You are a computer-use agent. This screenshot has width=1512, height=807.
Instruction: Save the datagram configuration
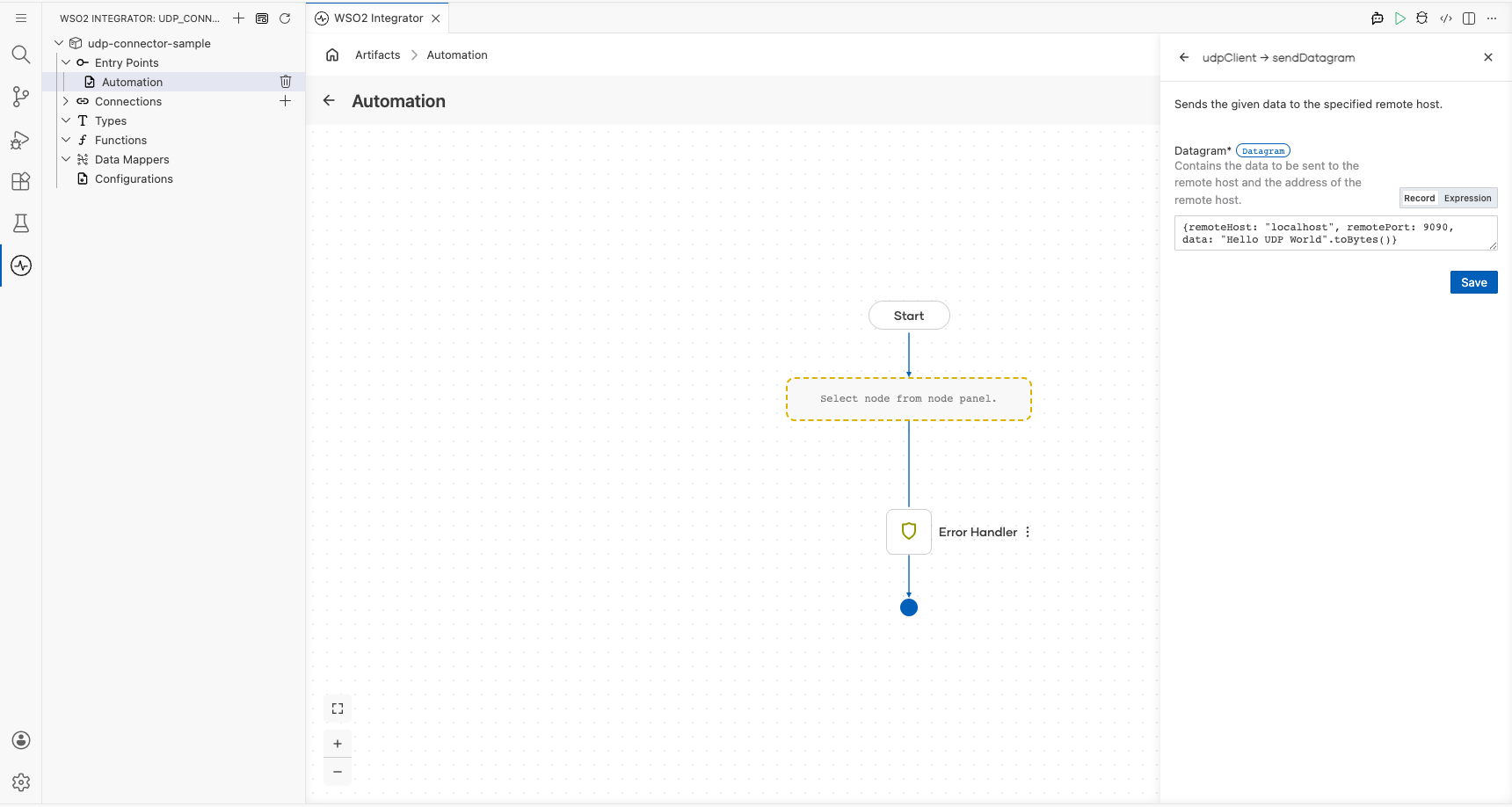coord(1473,282)
